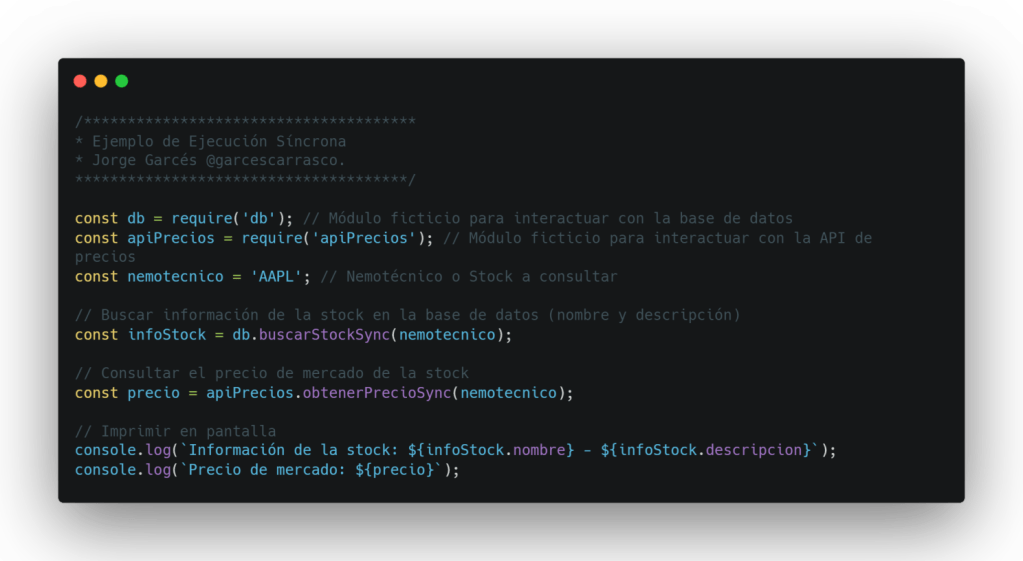Click the red close window dot
1023x561 pixels.
click(x=80, y=81)
